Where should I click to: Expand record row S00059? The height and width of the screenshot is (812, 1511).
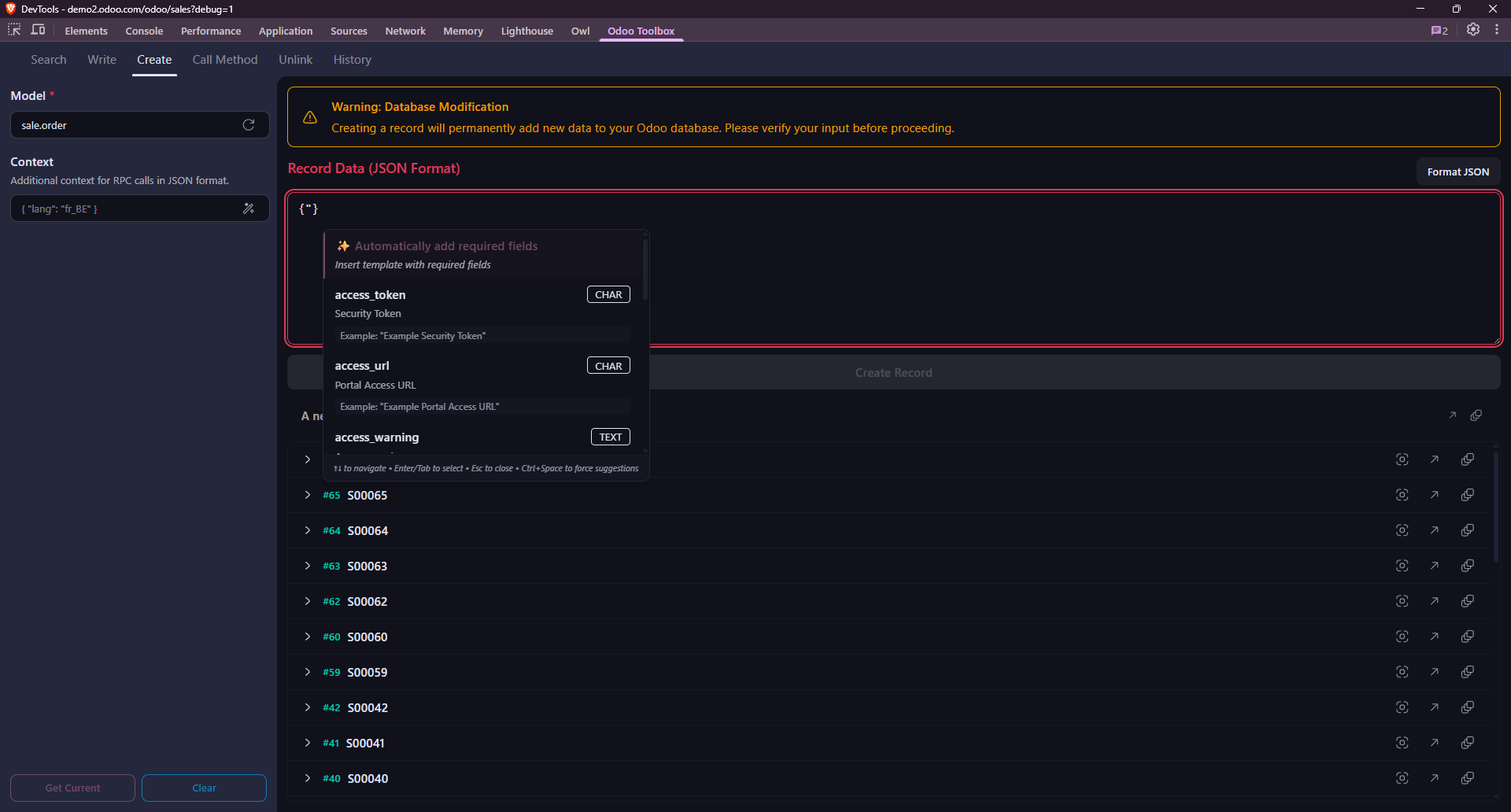point(307,671)
